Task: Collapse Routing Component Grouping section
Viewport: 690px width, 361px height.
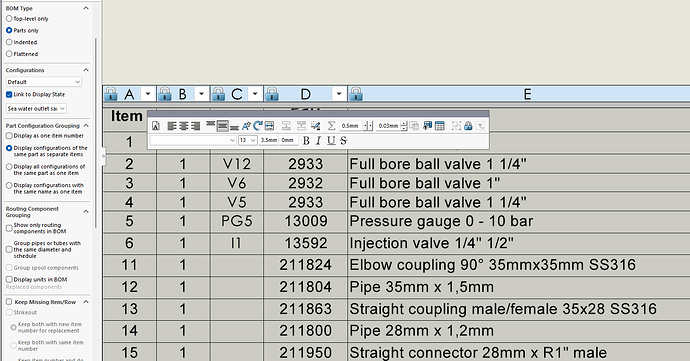Action: [x=86, y=211]
